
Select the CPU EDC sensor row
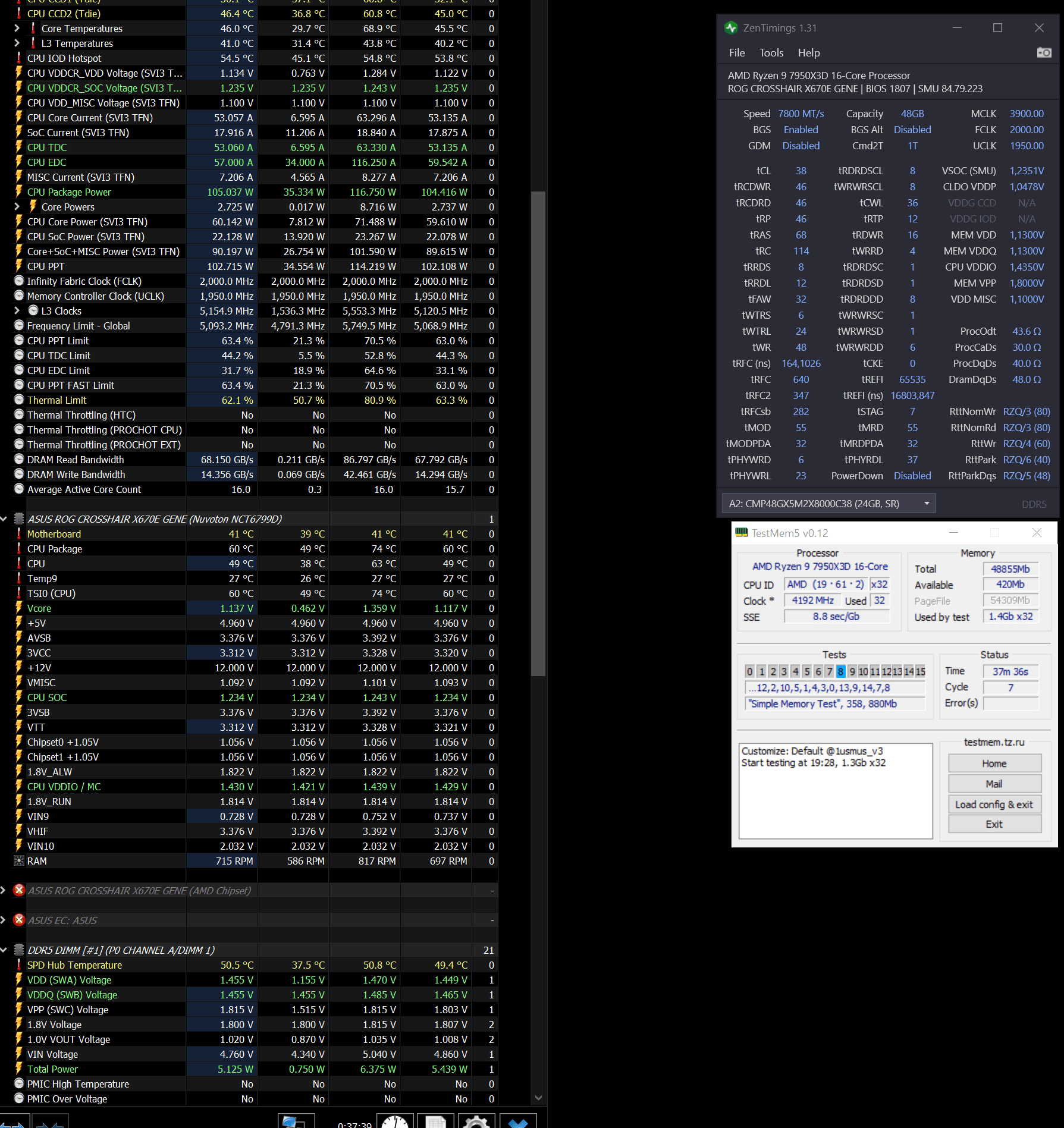(x=249, y=162)
